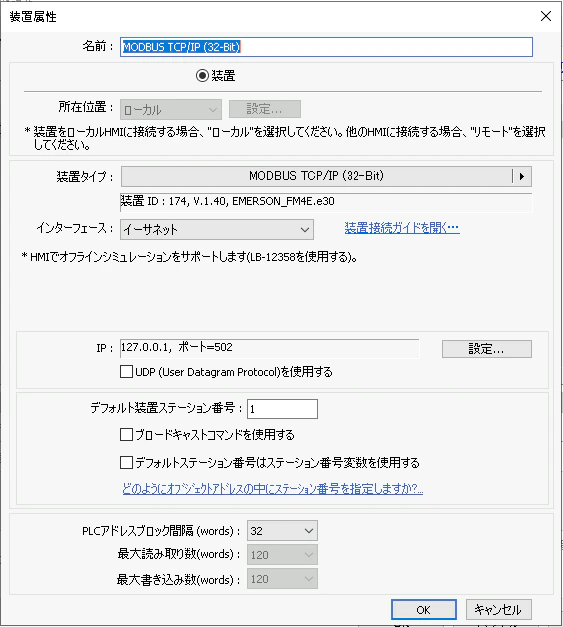Click the デフォルト装置ステーション番号 field

pyautogui.click(x=282, y=409)
